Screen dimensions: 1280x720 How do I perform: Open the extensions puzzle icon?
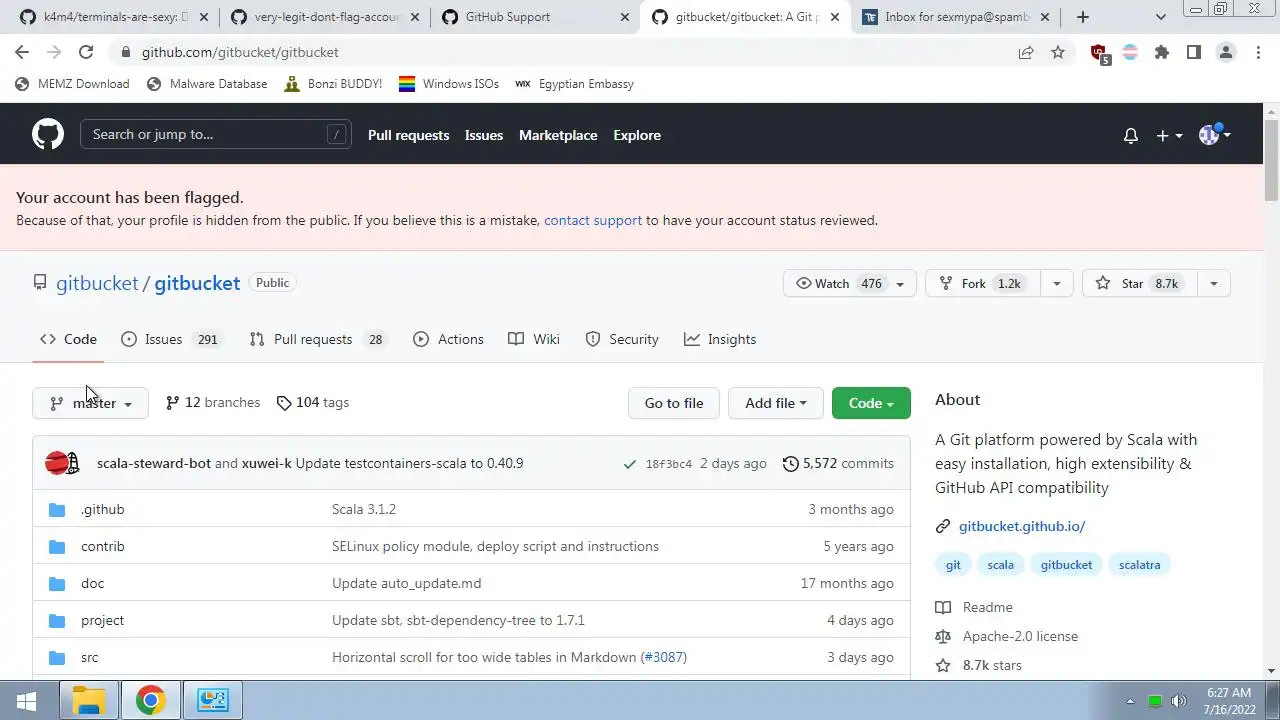click(x=1162, y=52)
